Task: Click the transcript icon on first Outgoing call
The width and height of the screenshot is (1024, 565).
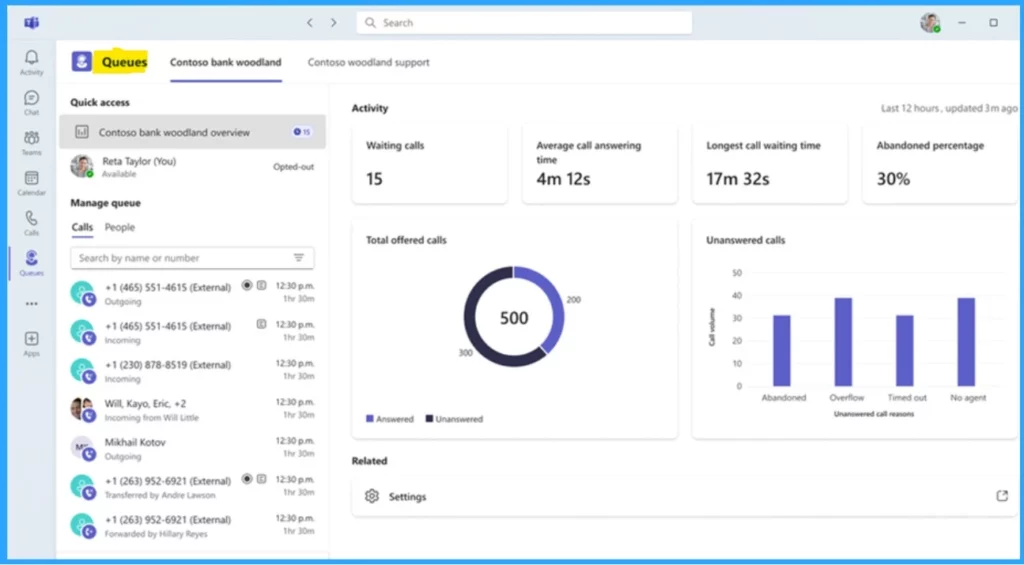Action: tap(261, 285)
